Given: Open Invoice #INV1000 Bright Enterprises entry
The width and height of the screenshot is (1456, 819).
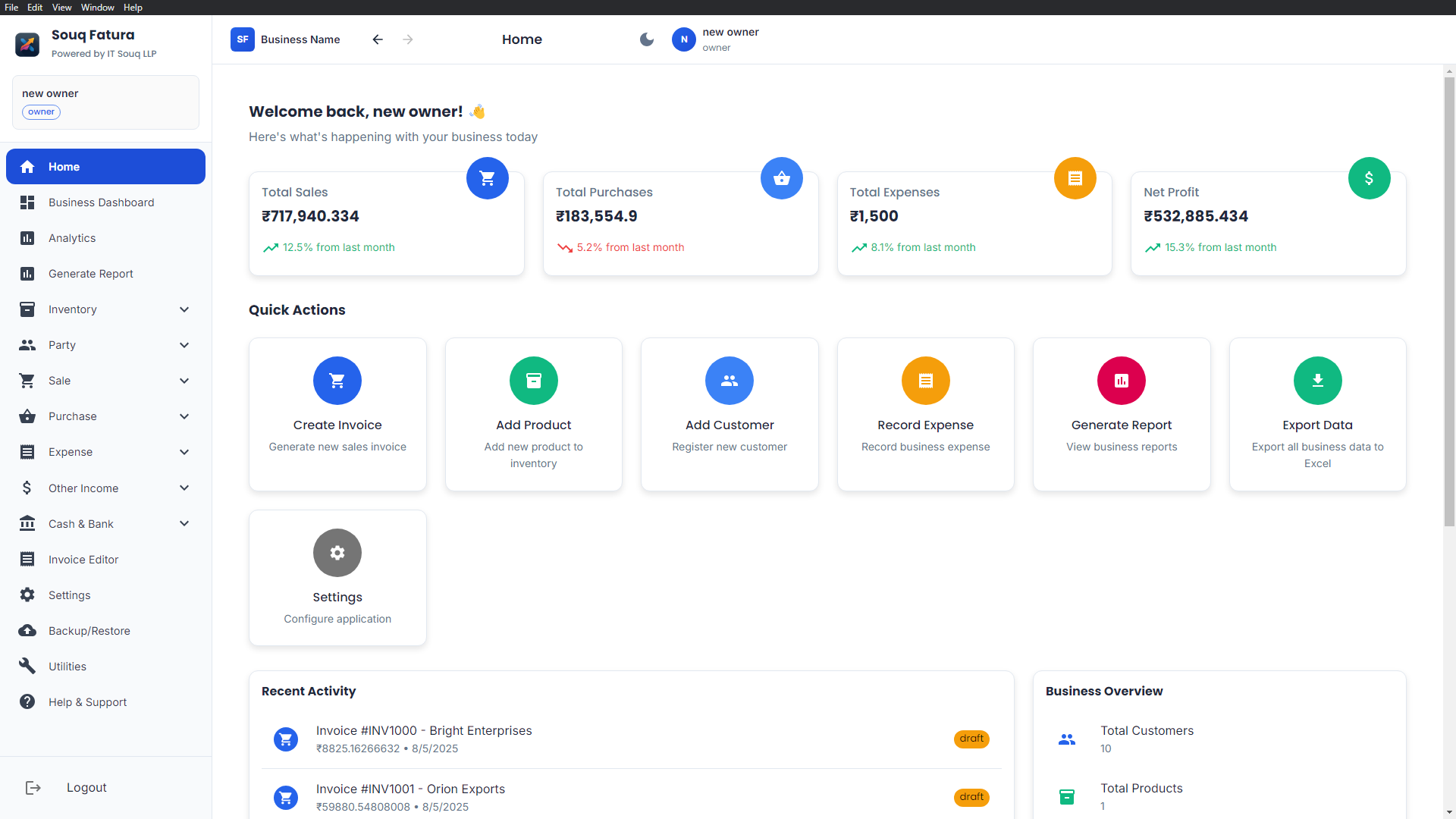Looking at the screenshot, I should coord(424,731).
